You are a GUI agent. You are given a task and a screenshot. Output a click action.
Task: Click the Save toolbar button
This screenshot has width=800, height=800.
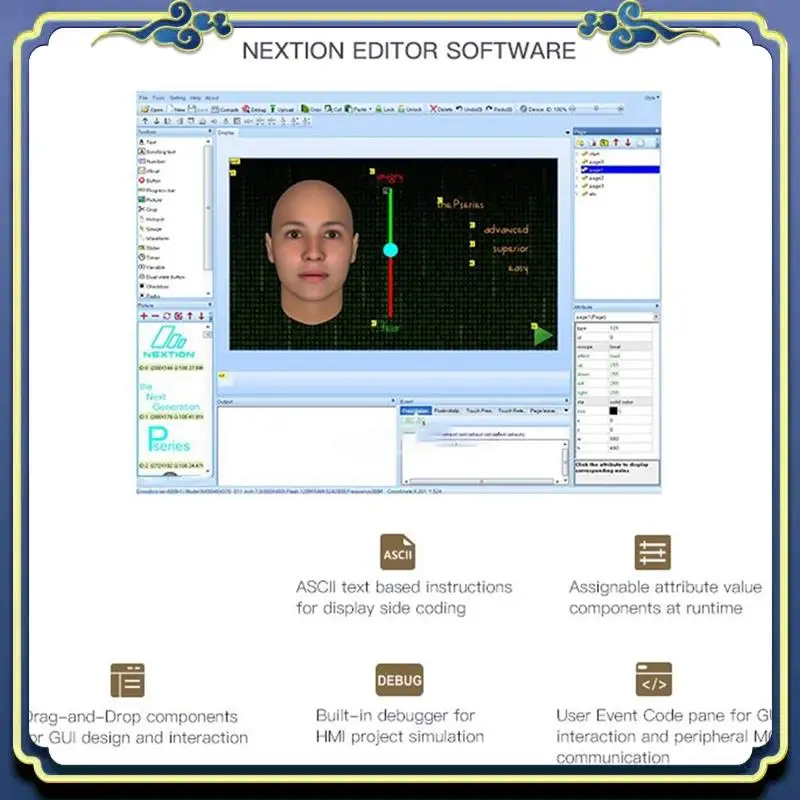coord(198,109)
